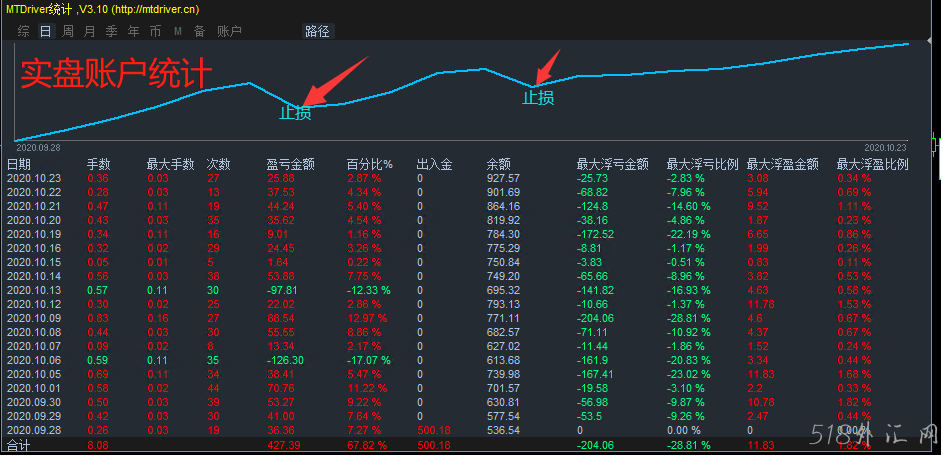Click the equity curve peak at right
Viewport: 943px width, 457px height.
coord(908,44)
